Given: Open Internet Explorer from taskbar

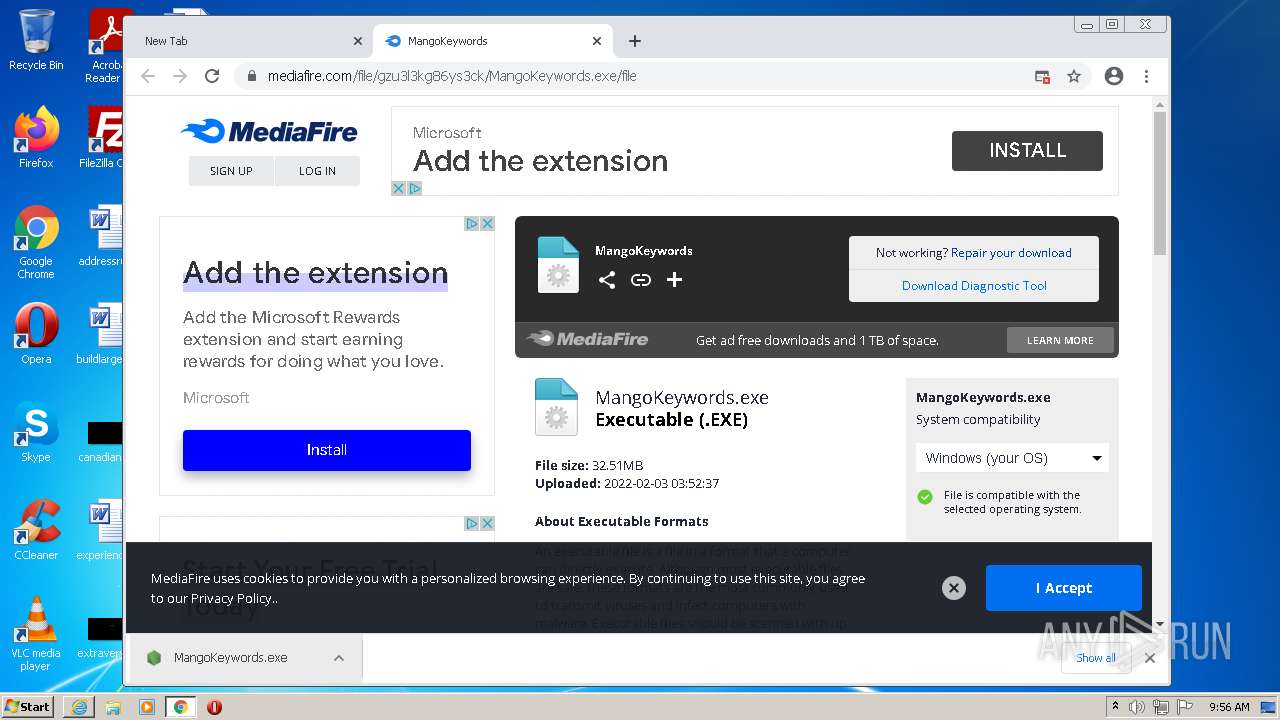Looking at the screenshot, I should click(79, 707).
